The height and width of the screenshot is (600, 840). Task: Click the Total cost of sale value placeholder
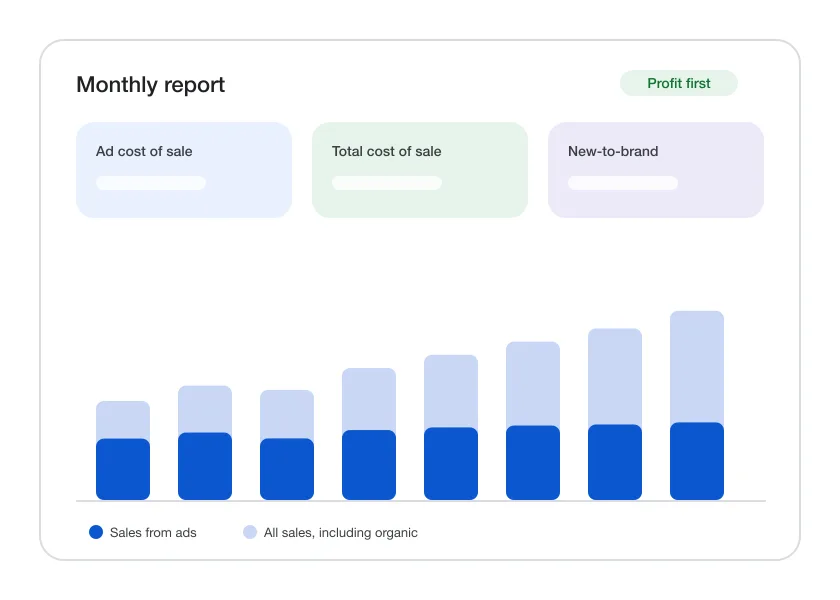[387, 183]
